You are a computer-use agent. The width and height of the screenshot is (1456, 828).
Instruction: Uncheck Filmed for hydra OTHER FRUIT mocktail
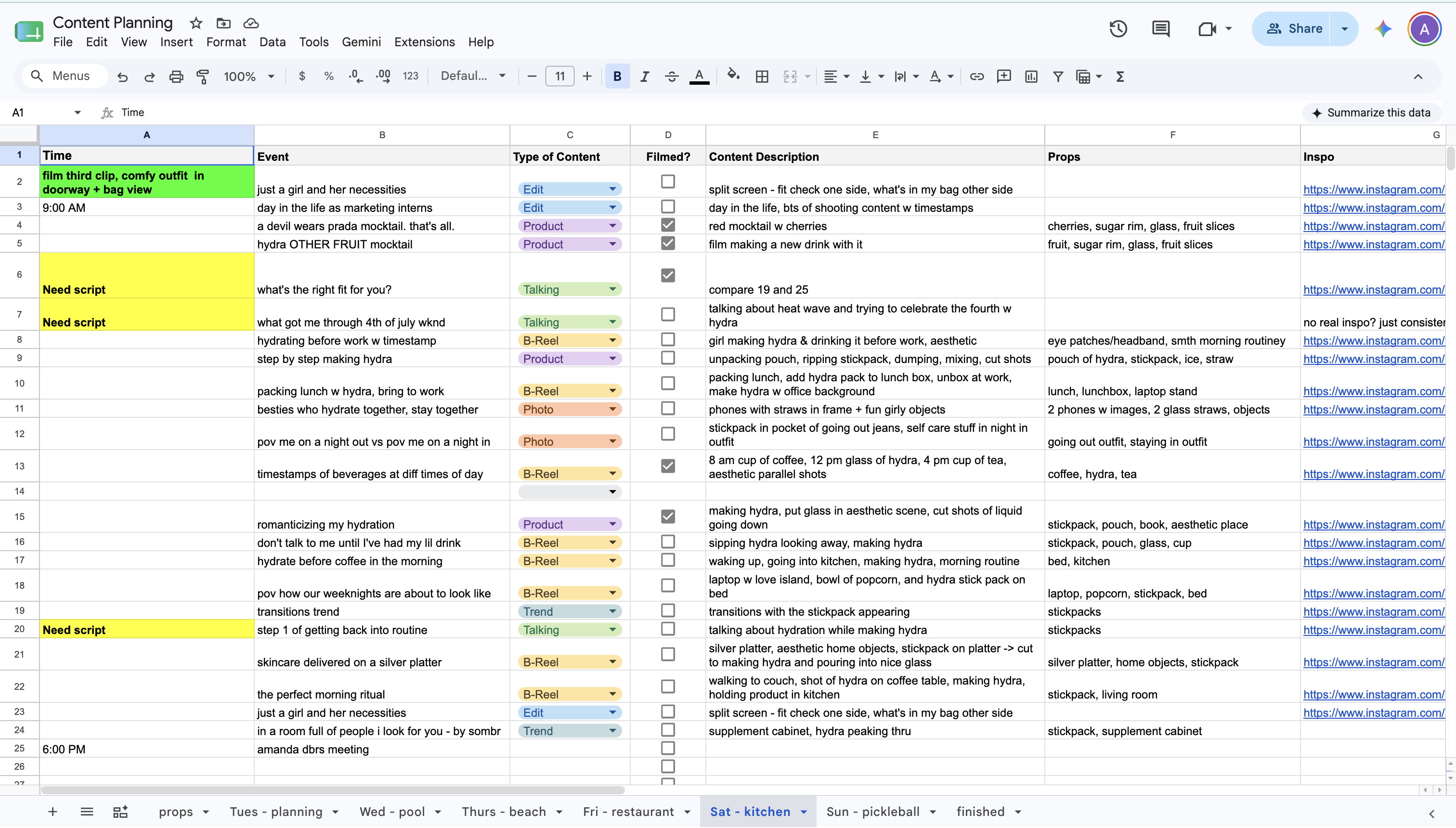coord(668,243)
